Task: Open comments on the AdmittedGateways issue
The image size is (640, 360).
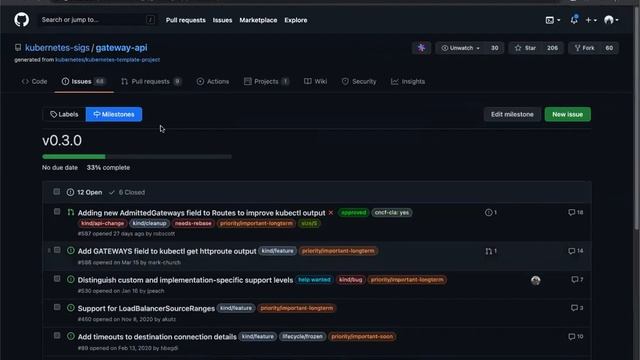Action: click(576, 212)
